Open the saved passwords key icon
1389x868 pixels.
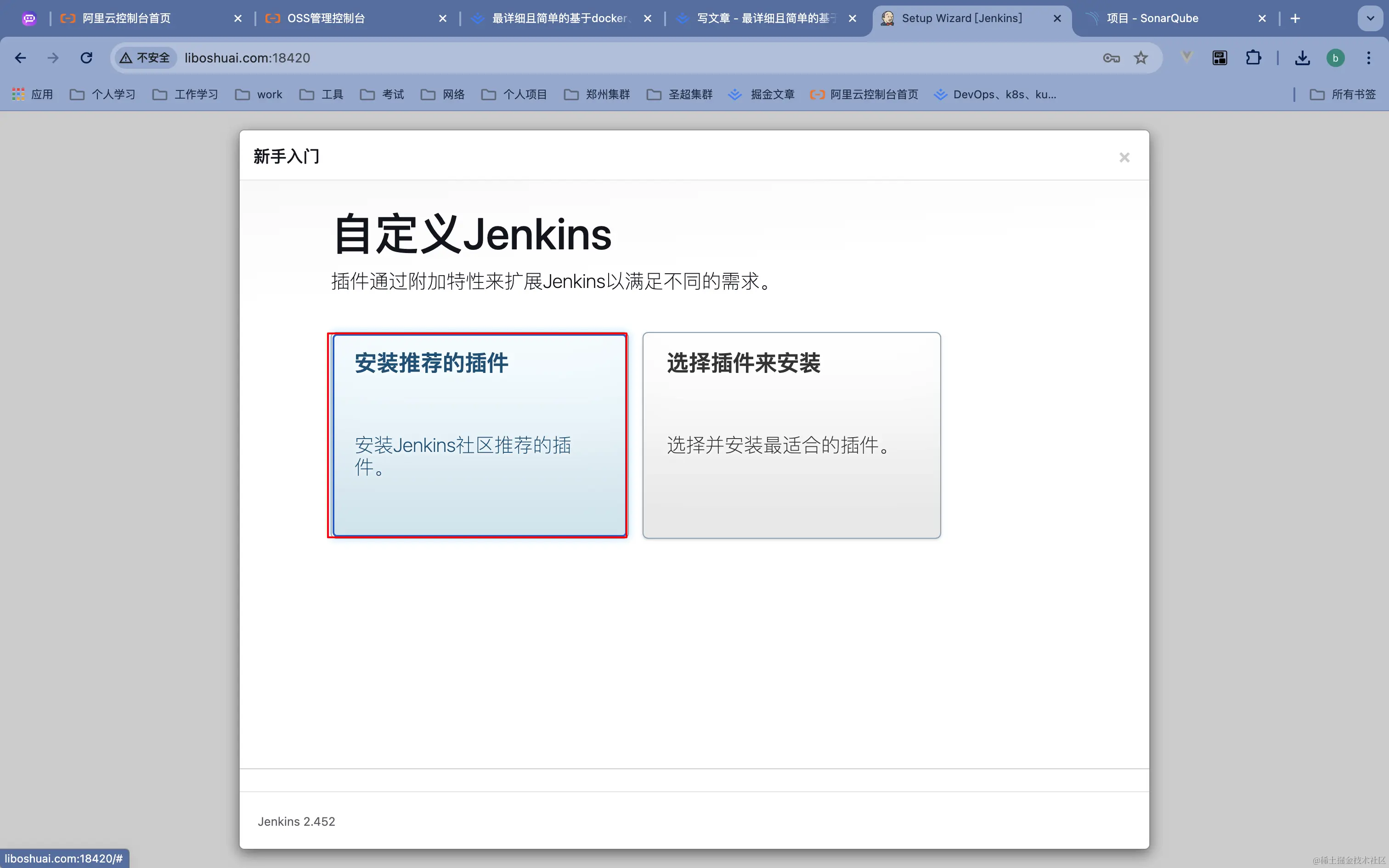(1111, 58)
